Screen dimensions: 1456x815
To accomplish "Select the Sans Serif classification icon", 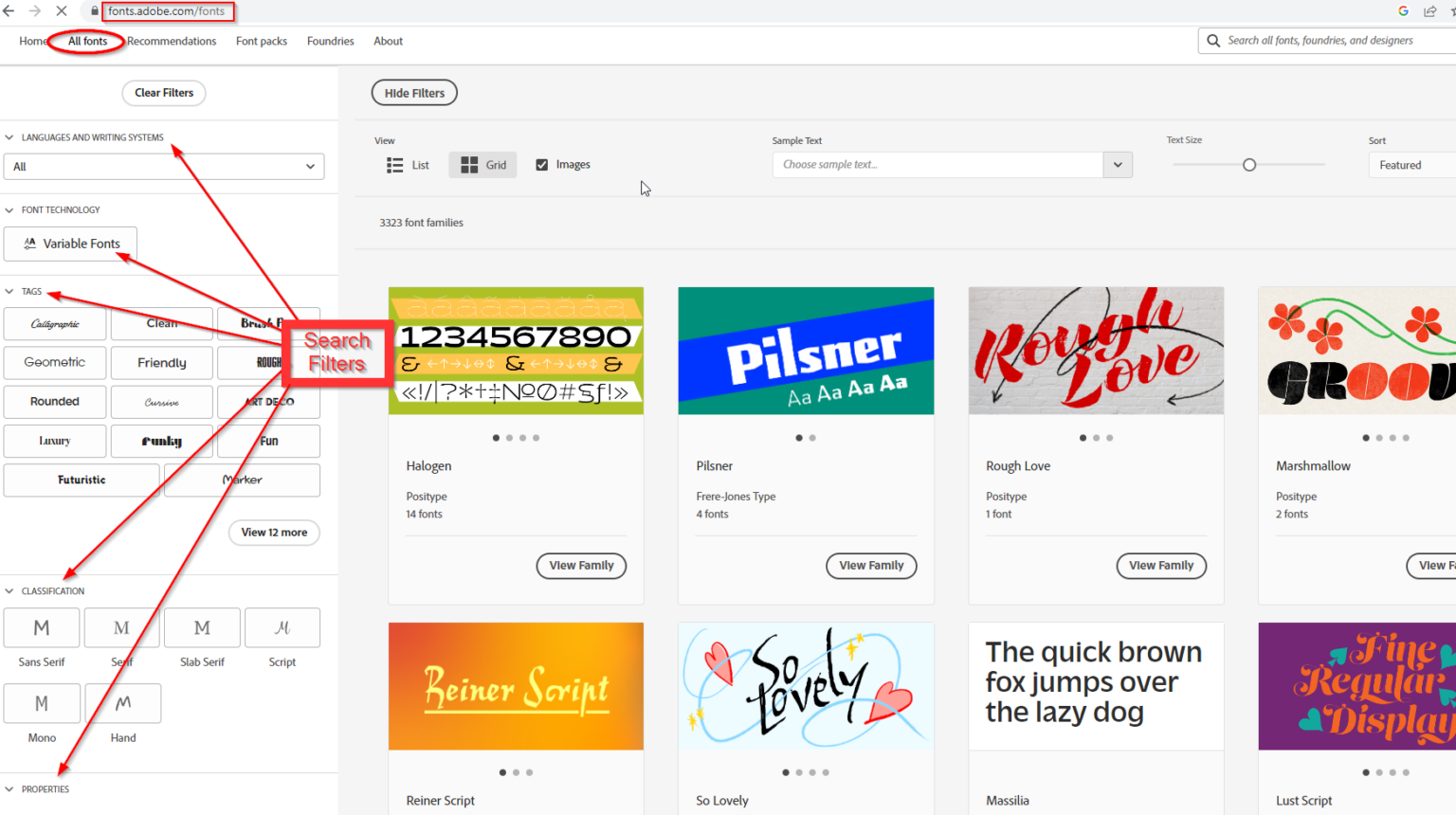I will [42, 627].
